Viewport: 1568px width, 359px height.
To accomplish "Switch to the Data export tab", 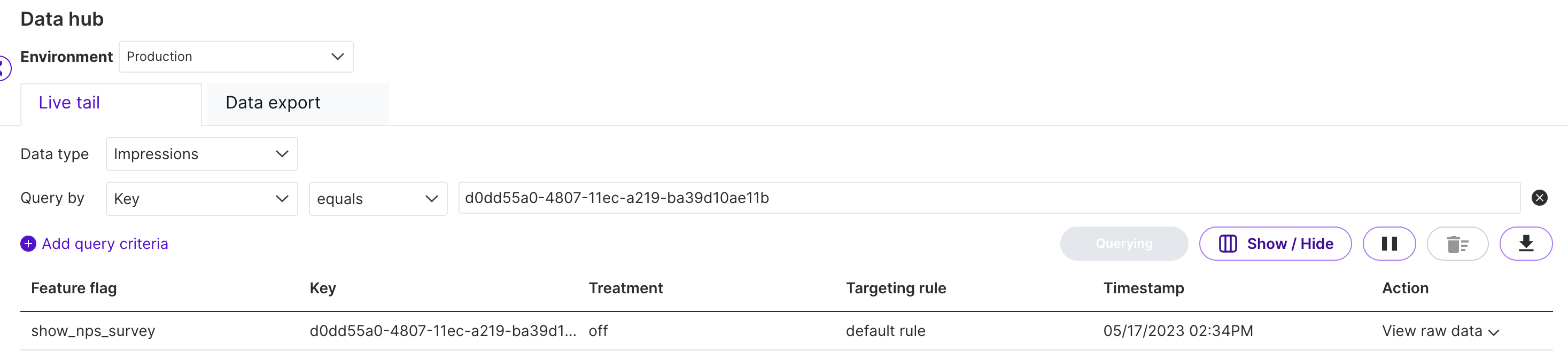I will coord(273,103).
